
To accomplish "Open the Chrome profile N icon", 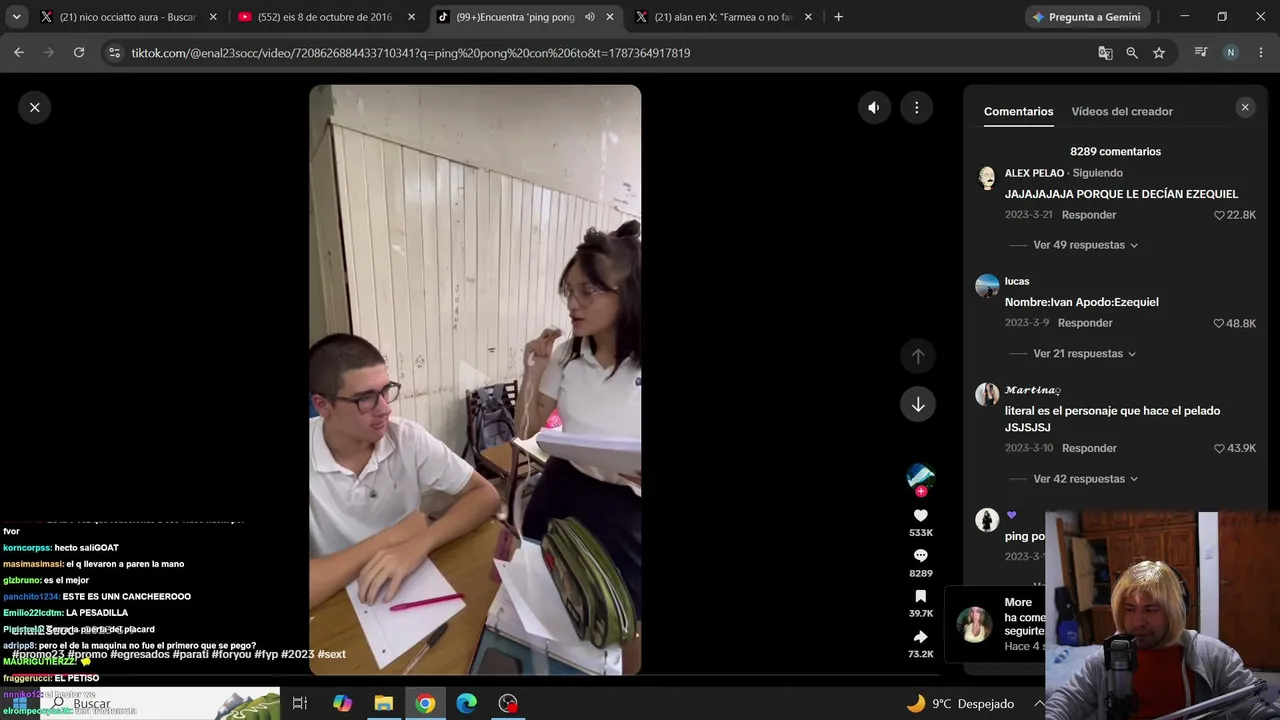I will (x=1231, y=53).
